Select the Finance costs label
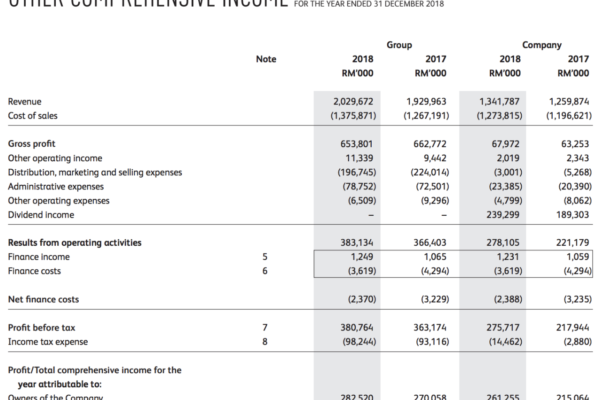The height and width of the screenshot is (400, 600). click(34, 271)
